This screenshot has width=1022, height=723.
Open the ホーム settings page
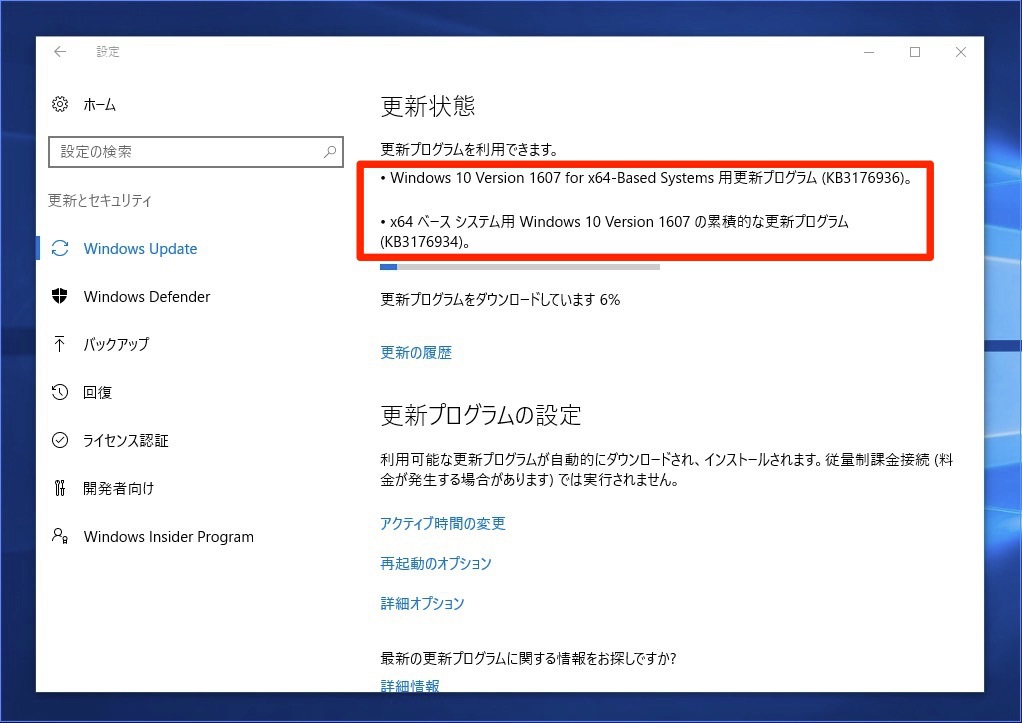[100, 105]
